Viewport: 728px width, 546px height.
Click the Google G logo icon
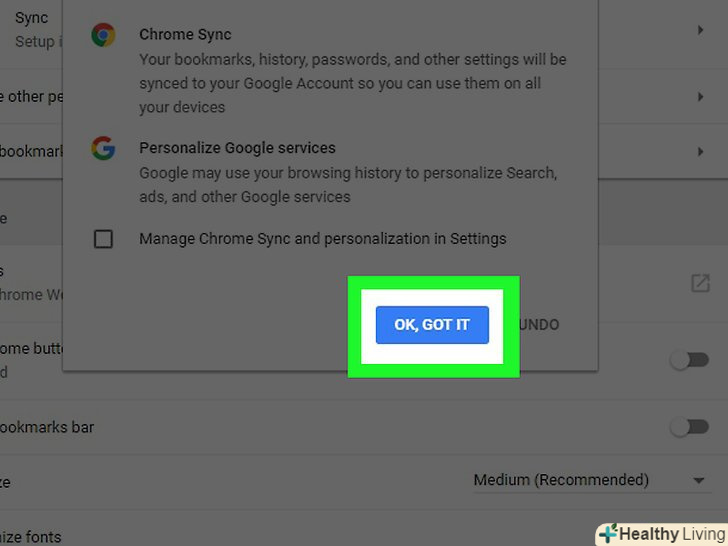click(103, 149)
